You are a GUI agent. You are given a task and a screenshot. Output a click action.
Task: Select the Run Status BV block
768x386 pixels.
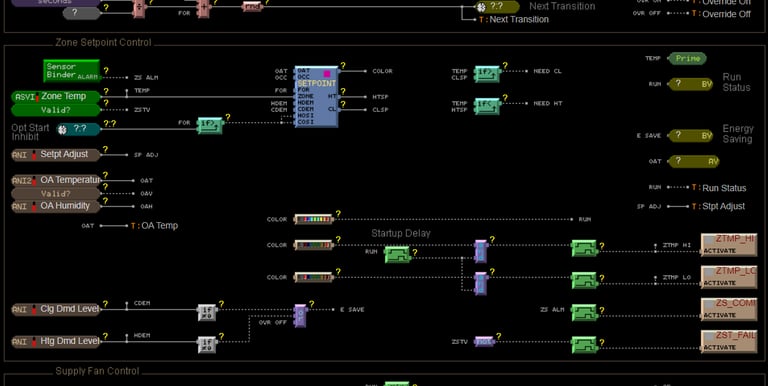tap(691, 84)
